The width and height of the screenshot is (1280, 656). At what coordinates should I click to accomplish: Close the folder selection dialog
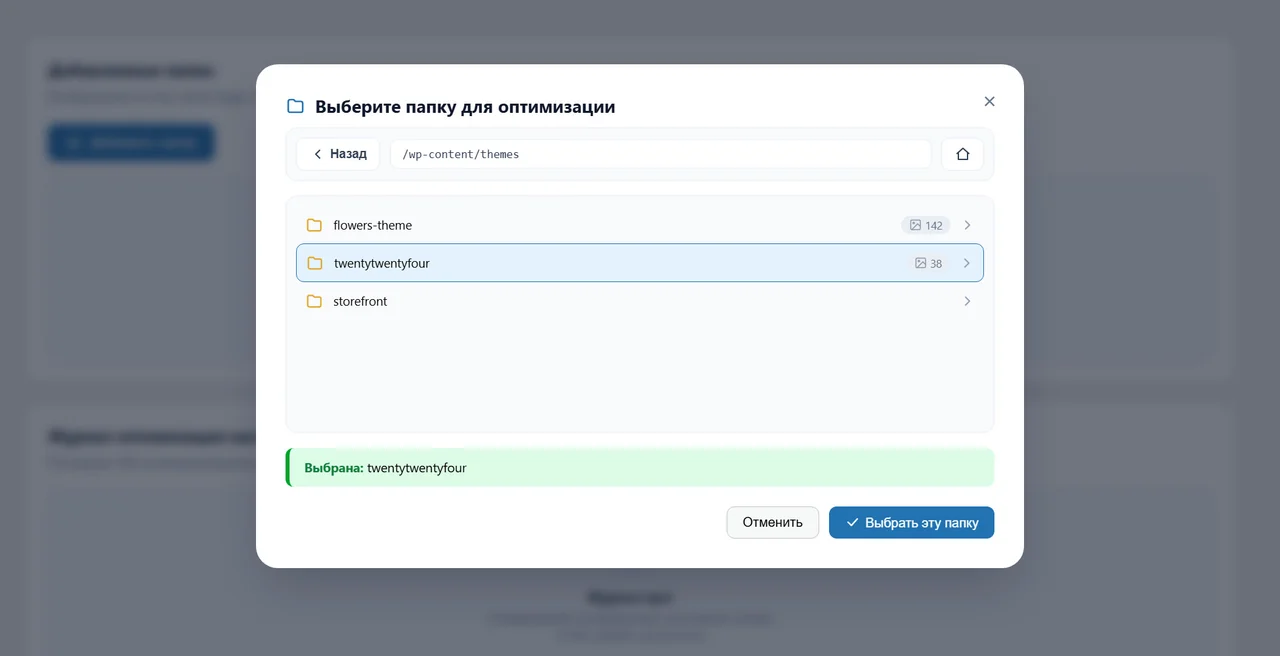[989, 101]
